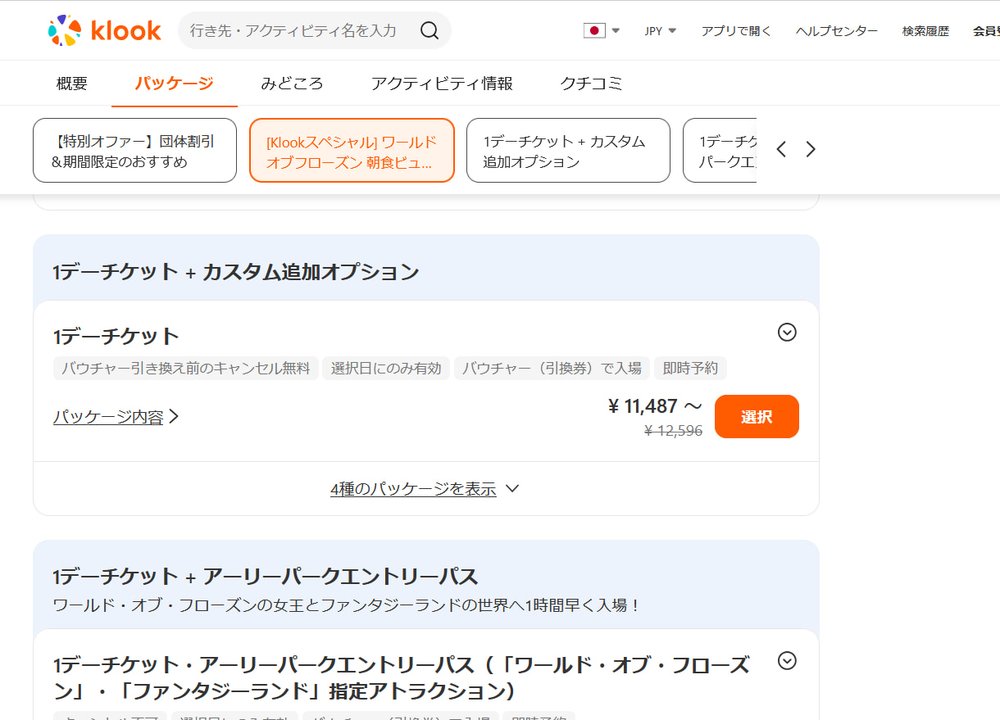
Task: Expand chevron on アーリーパークエントリーパス package
Action: point(787,662)
